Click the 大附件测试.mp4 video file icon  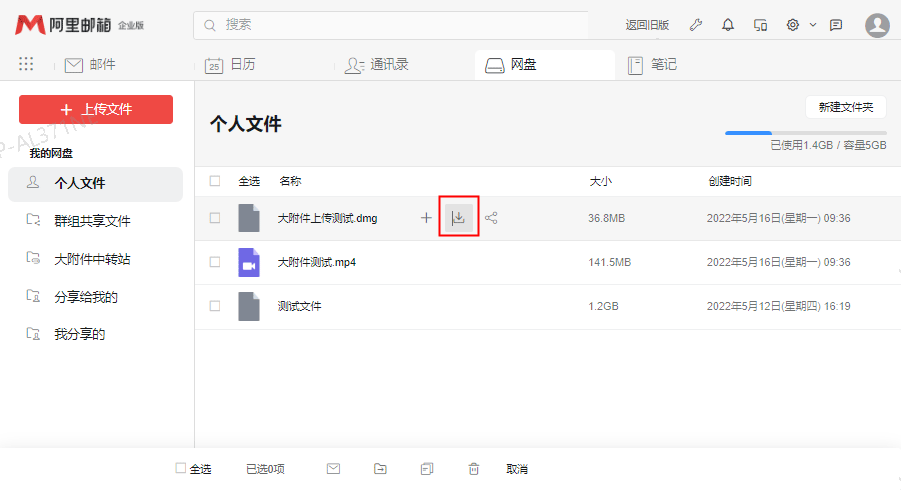pyautogui.click(x=249, y=262)
